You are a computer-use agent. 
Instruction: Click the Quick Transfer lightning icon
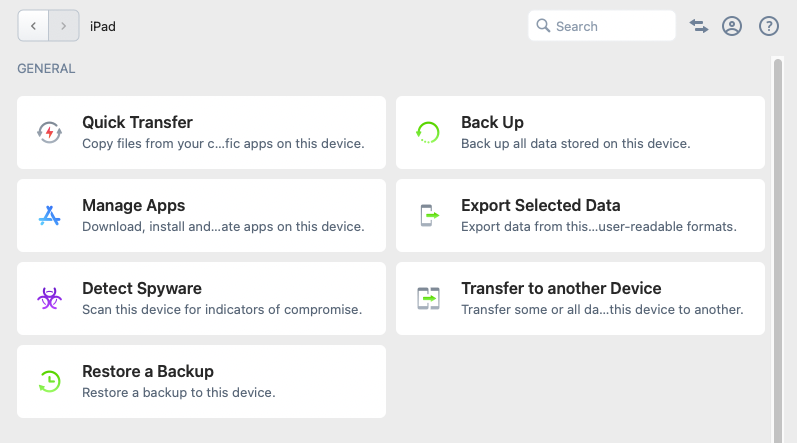(x=49, y=133)
